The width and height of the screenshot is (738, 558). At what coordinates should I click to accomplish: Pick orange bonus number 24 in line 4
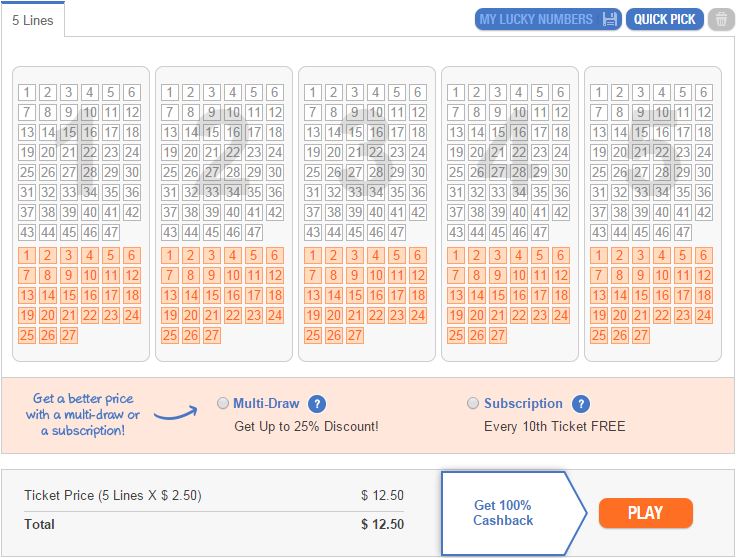click(x=561, y=315)
